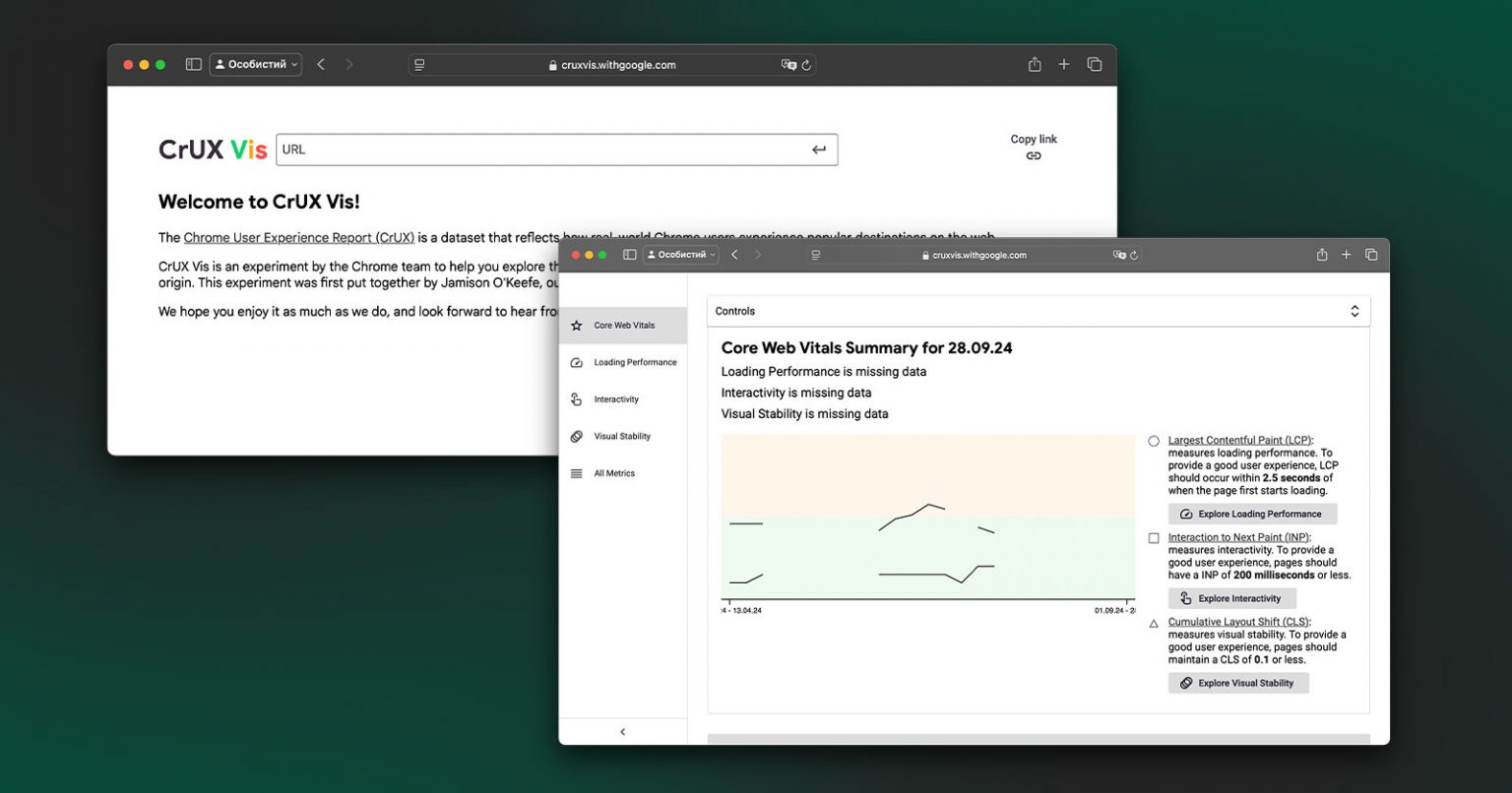Open the Interaction to Next Paint (INP) link
This screenshot has height=793, width=1512.
(1238, 537)
